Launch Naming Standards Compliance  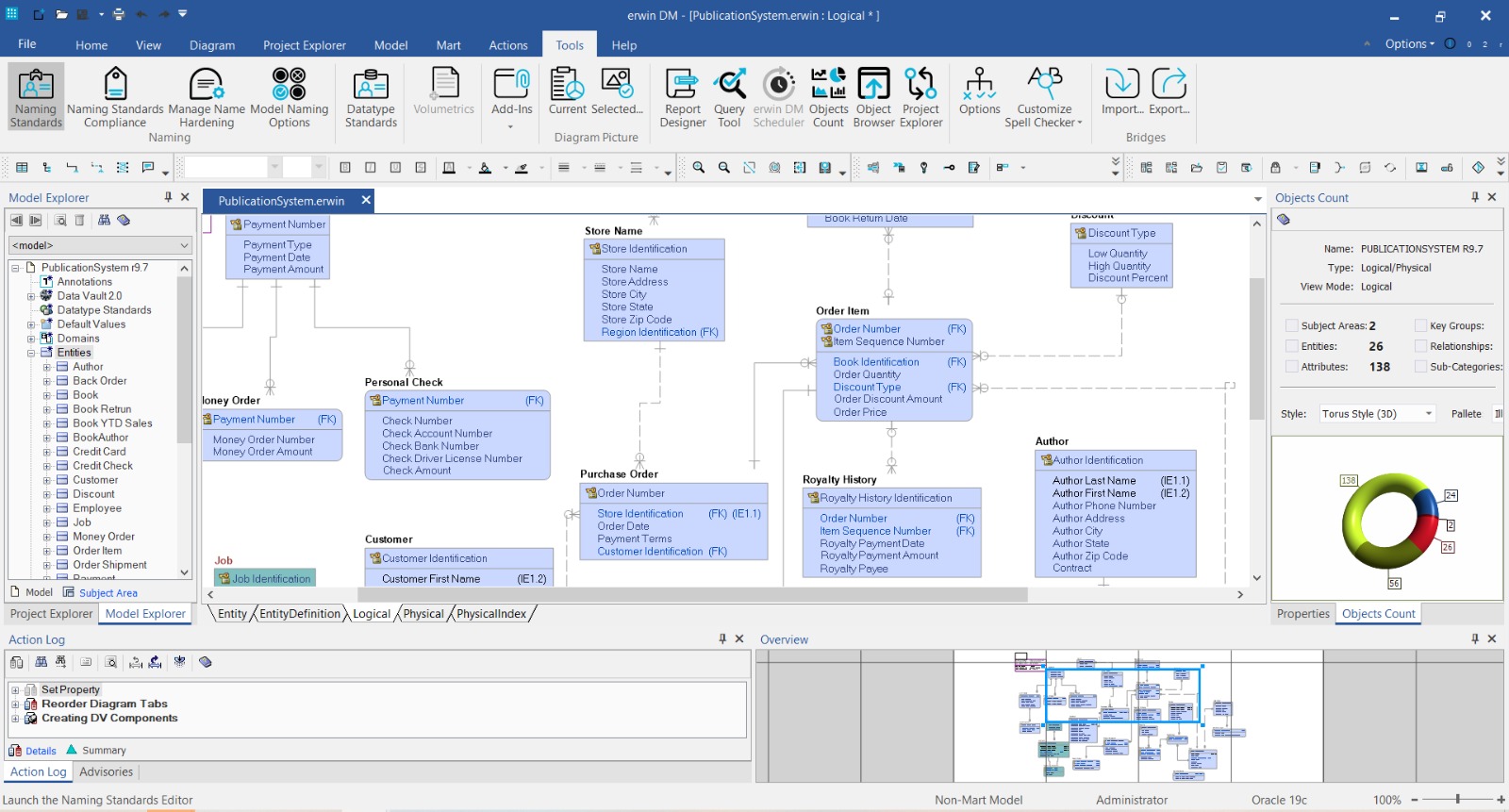click(115, 97)
